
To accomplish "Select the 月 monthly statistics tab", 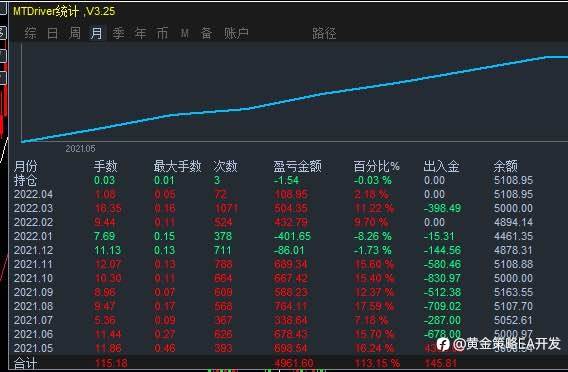I will pyautogui.click(x=97, y=33).
